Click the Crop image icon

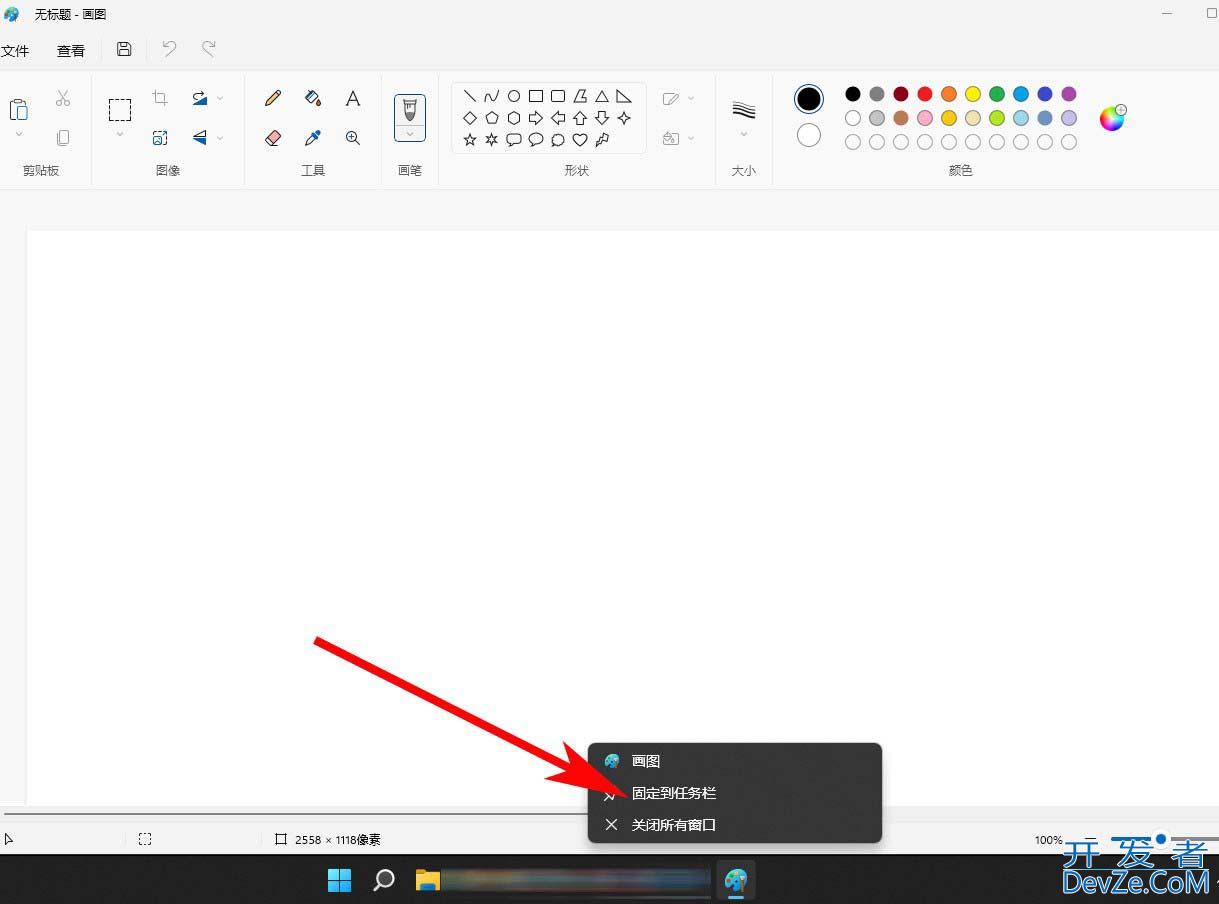pyautogui.click(x=160, y=98)
